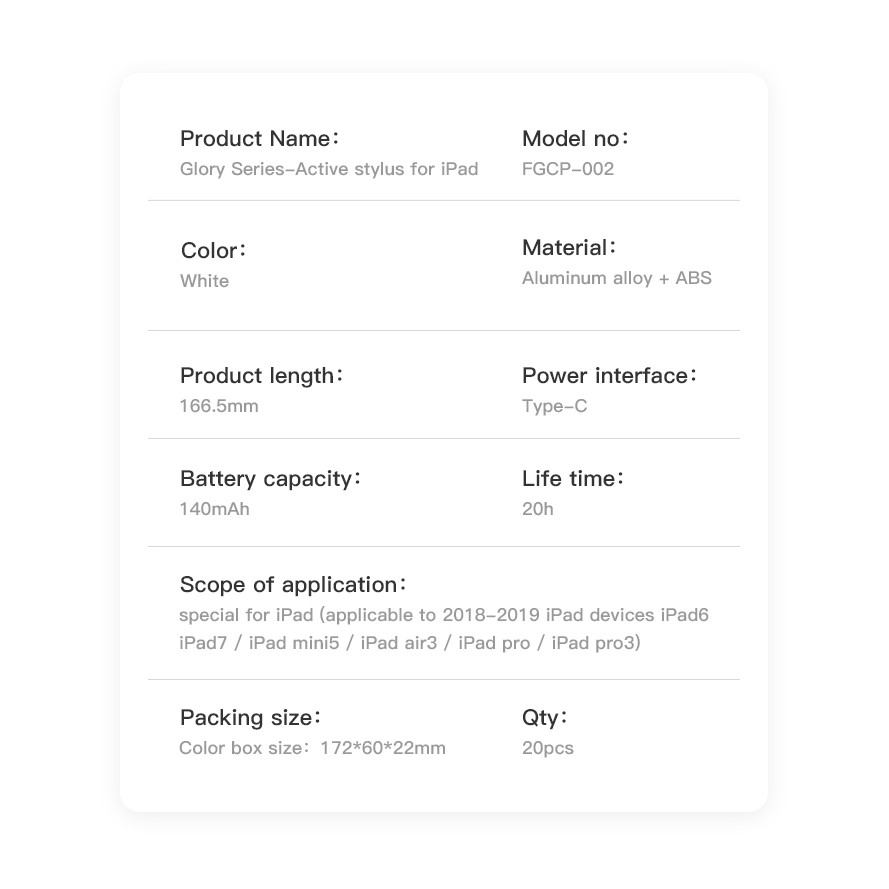Click the color box size 172*60*22mm text
889x889 pixels.
[313, 748]
